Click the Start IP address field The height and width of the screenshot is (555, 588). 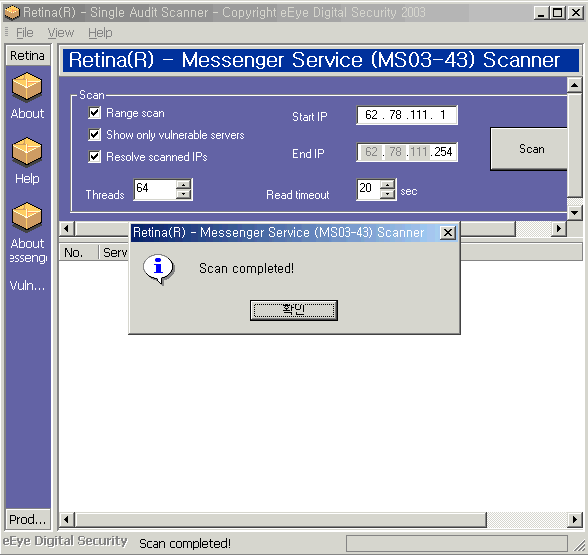pyautogui.click(x=407, y=115)
